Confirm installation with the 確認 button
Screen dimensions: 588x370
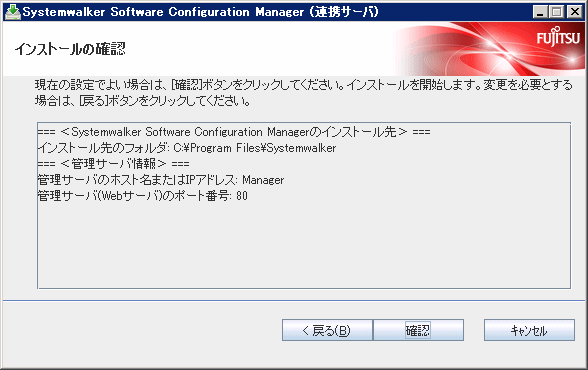click(x=418, y=330)
